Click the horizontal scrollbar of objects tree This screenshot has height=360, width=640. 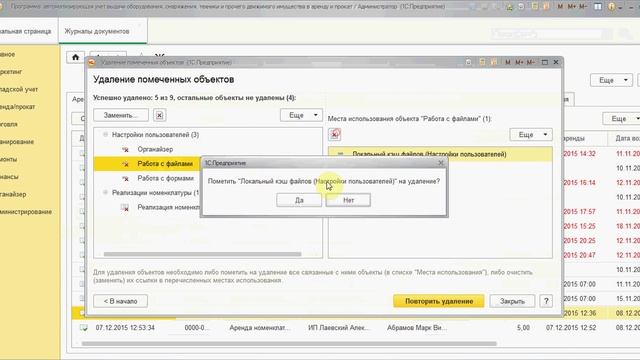coord(202,254)
